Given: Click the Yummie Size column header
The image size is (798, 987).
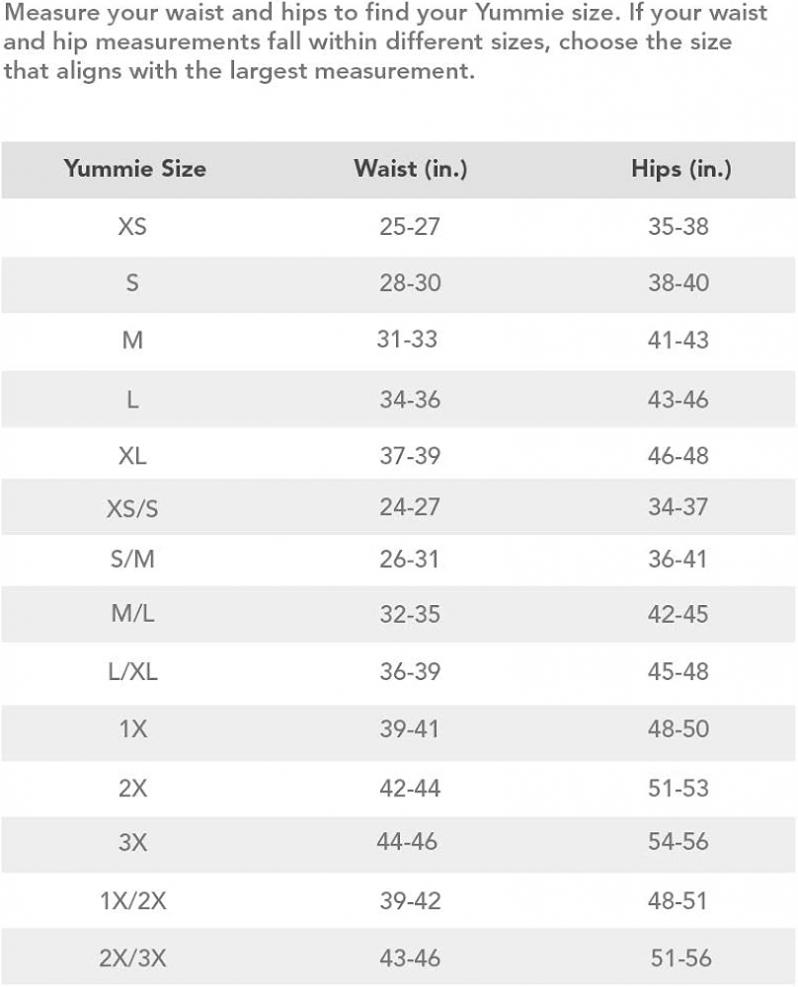Looking at the screenshot, I should 135,169.
